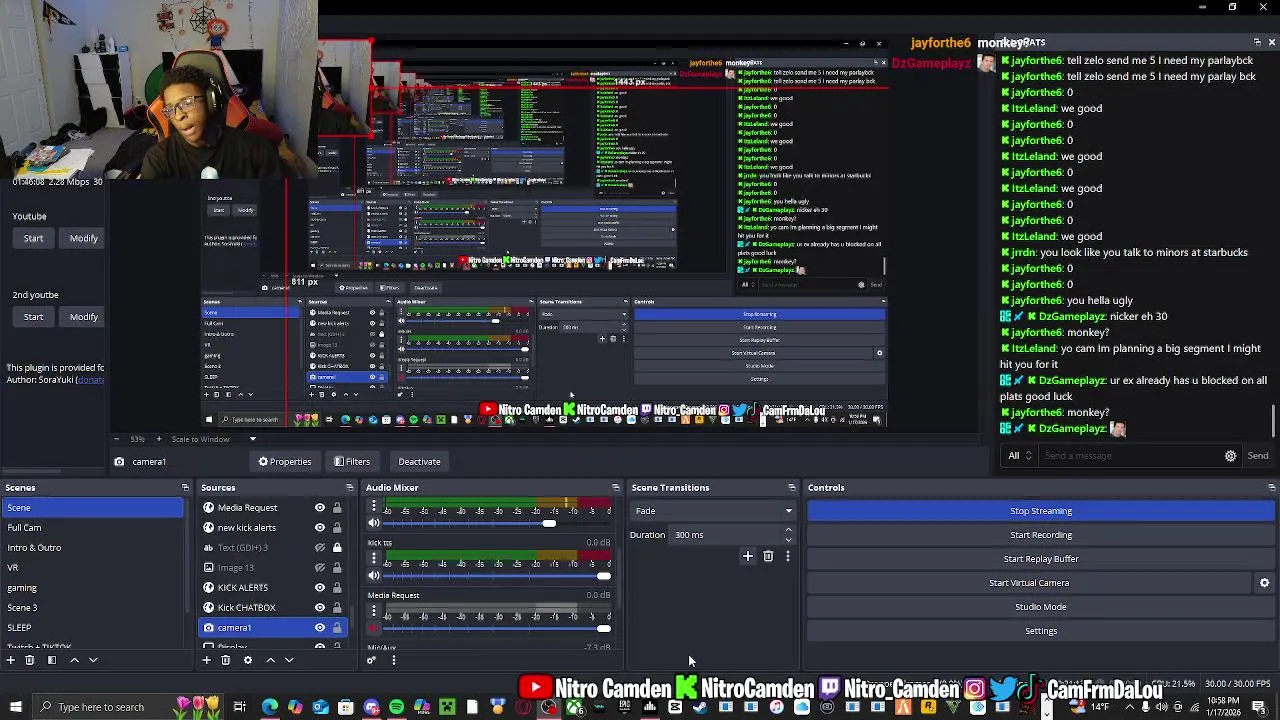Add a scene transition with plus icon
1280x720 pixels.
747,556
